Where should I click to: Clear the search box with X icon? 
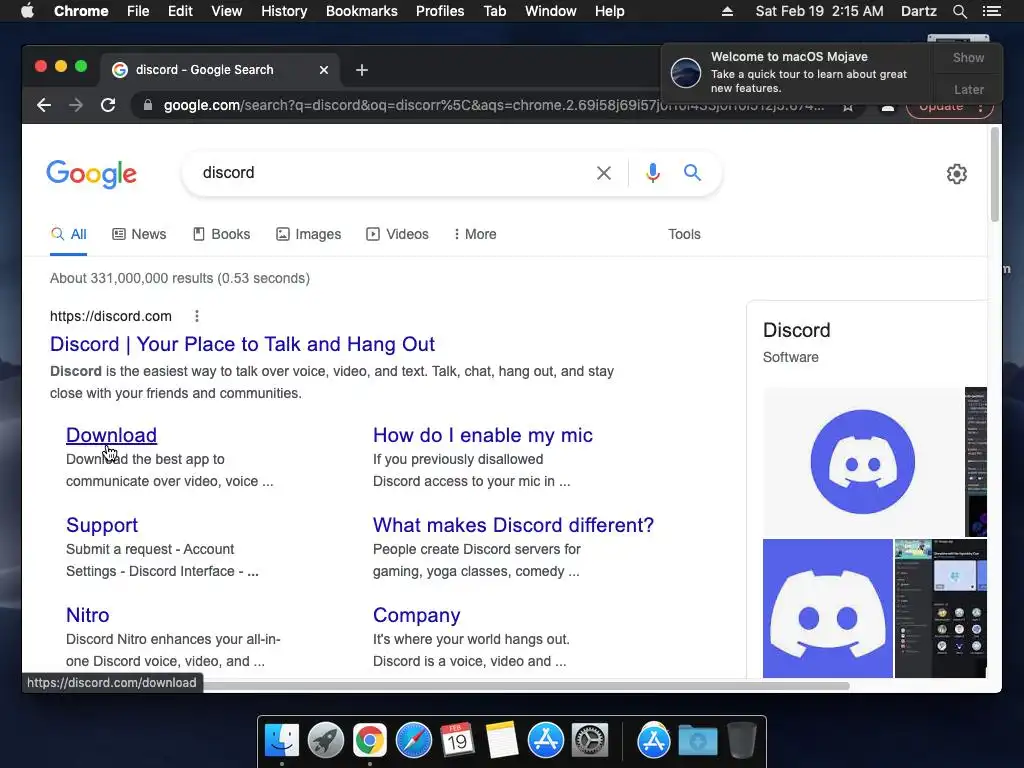point(604,173)
